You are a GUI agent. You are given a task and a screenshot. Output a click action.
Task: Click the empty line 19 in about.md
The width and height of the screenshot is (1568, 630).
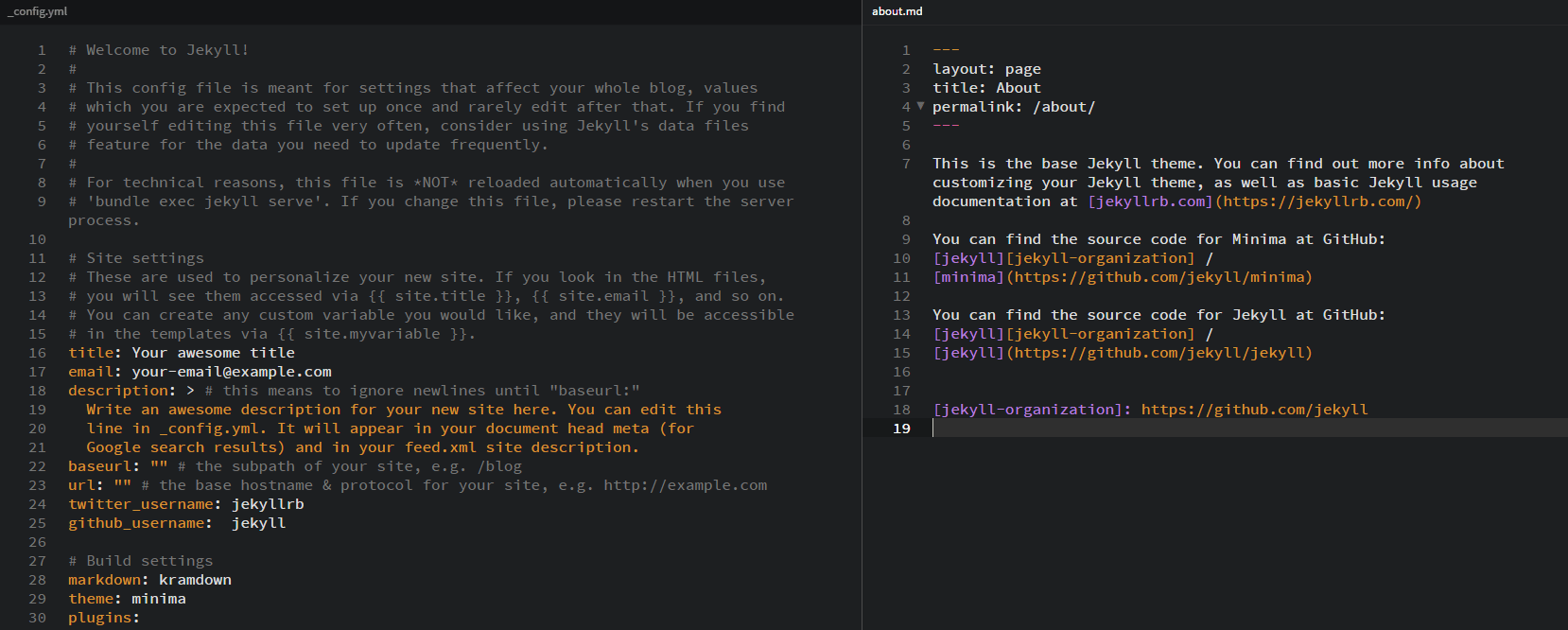point(1248,429)
